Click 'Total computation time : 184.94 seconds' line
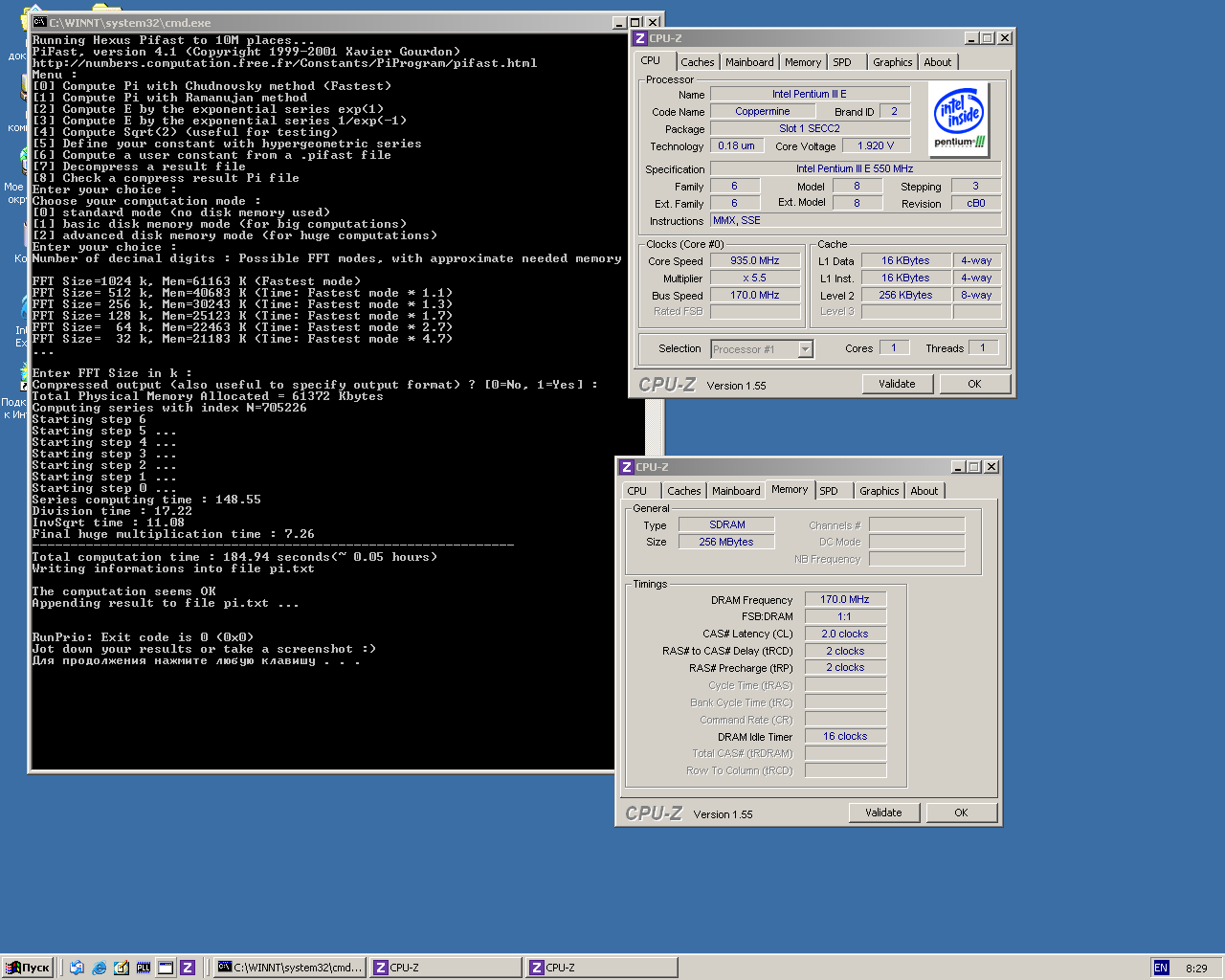Image resolution: width=1225 pixels, height=980 pixels. point(234,557)
